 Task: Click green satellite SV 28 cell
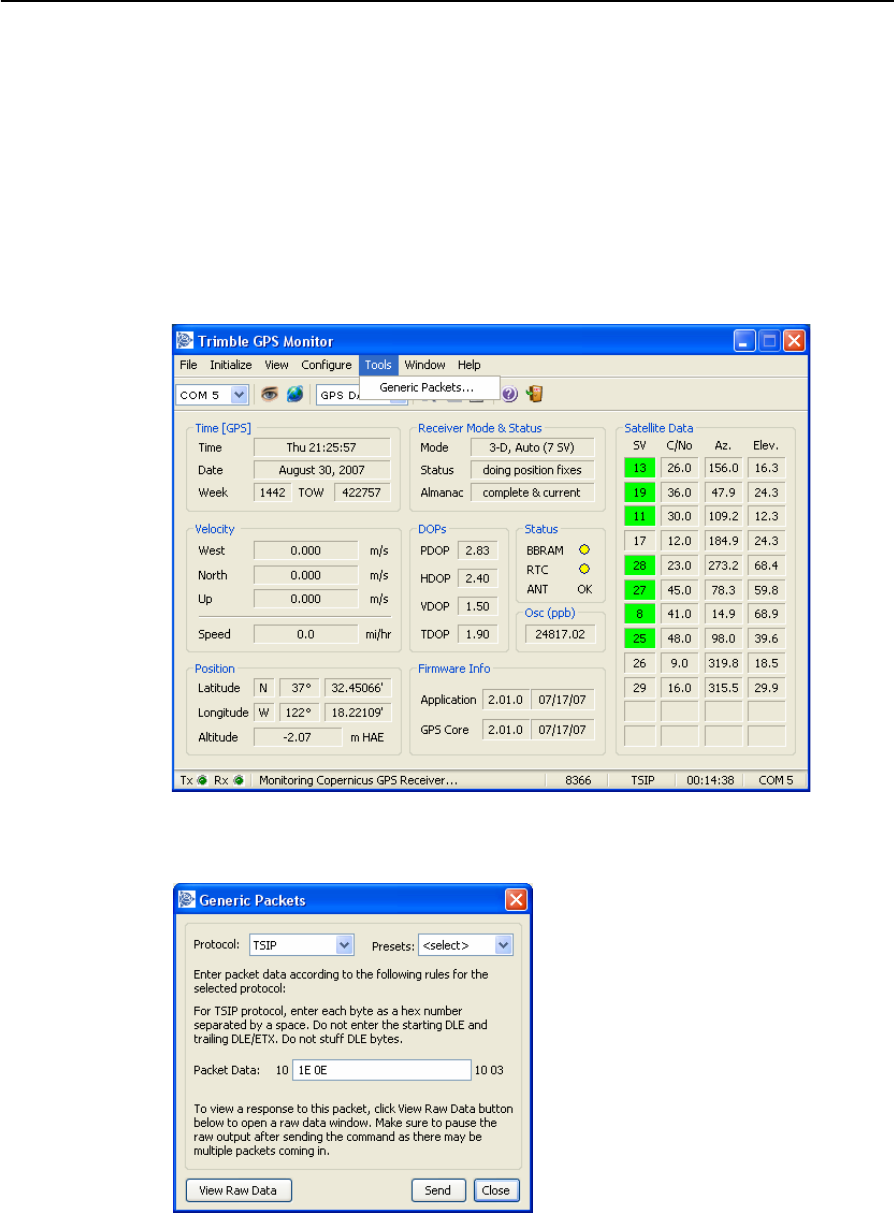click(639, 565)
